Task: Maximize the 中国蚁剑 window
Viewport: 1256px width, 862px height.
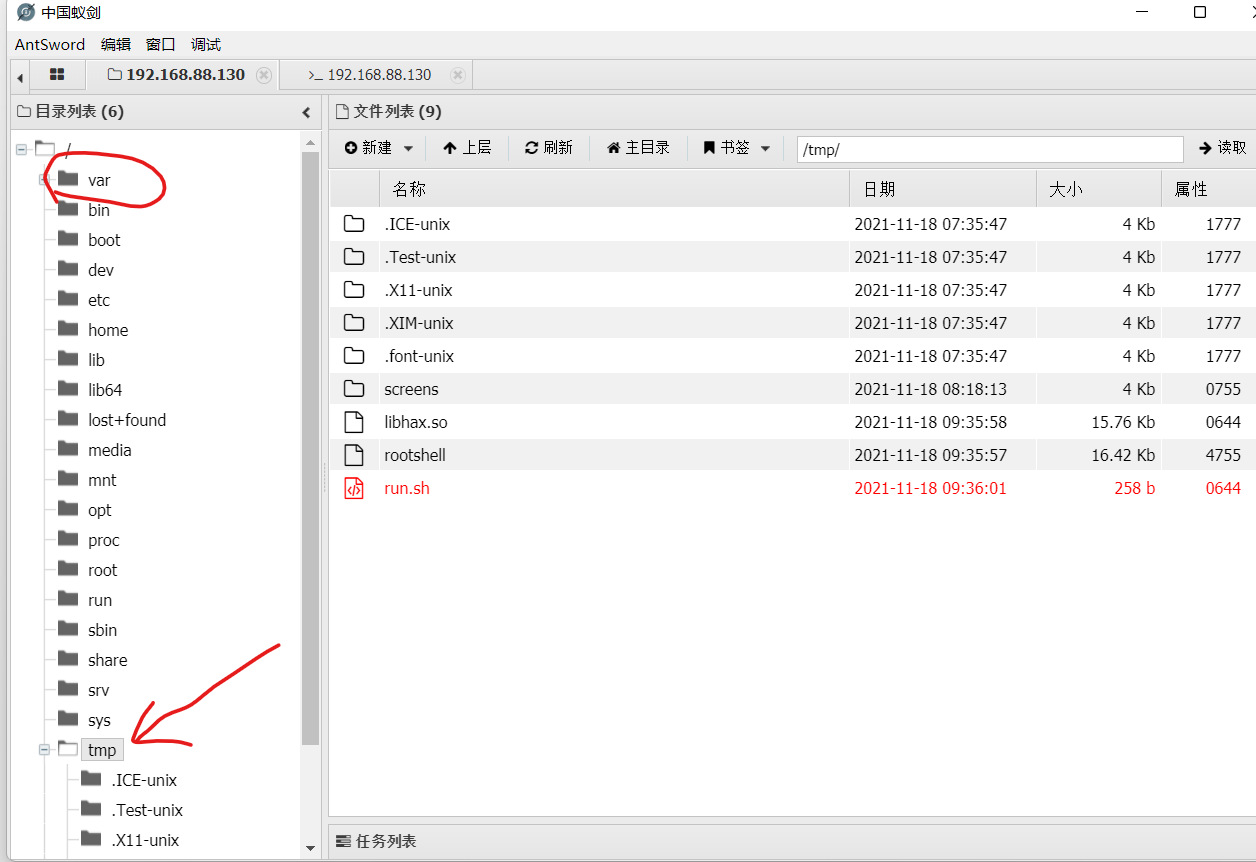Action: [x=1200, y=12]
